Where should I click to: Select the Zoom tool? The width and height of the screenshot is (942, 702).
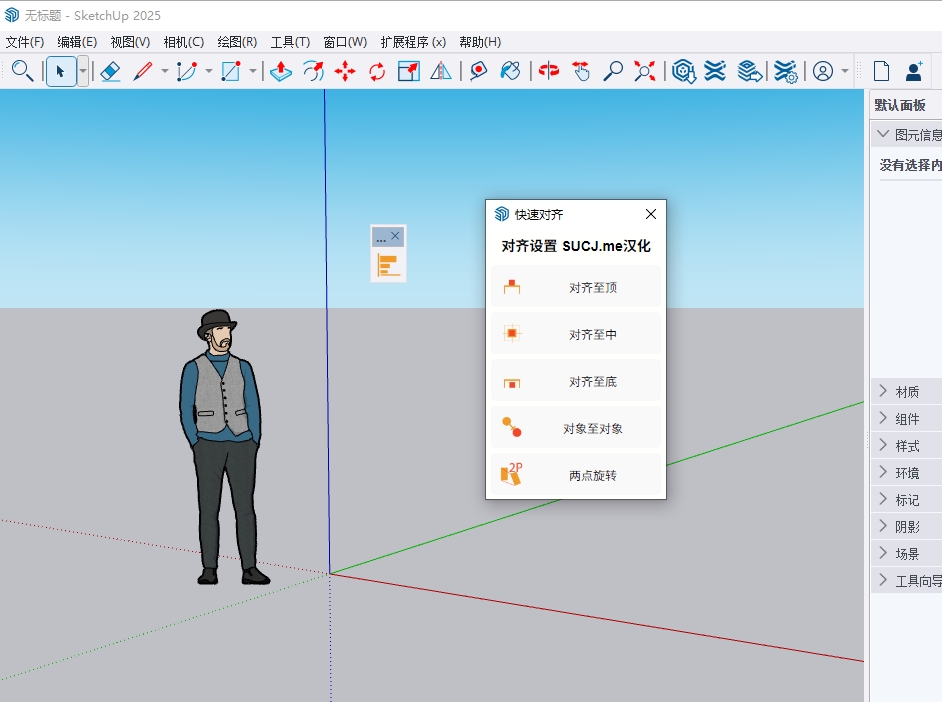tap(613, 71)
